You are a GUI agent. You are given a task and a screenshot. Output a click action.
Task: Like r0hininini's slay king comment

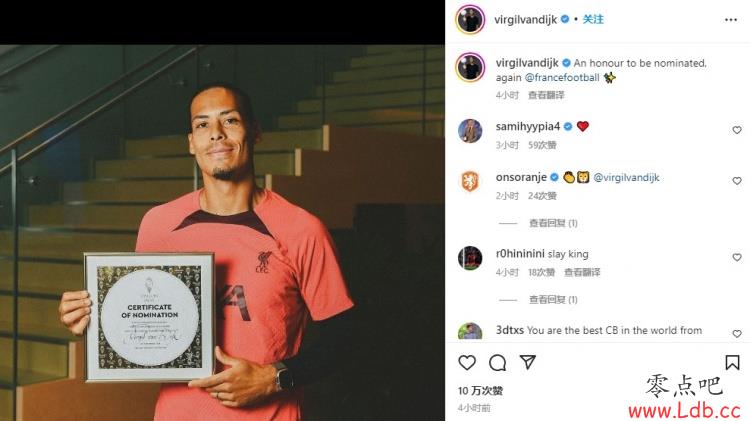click(x=737, y=257)
